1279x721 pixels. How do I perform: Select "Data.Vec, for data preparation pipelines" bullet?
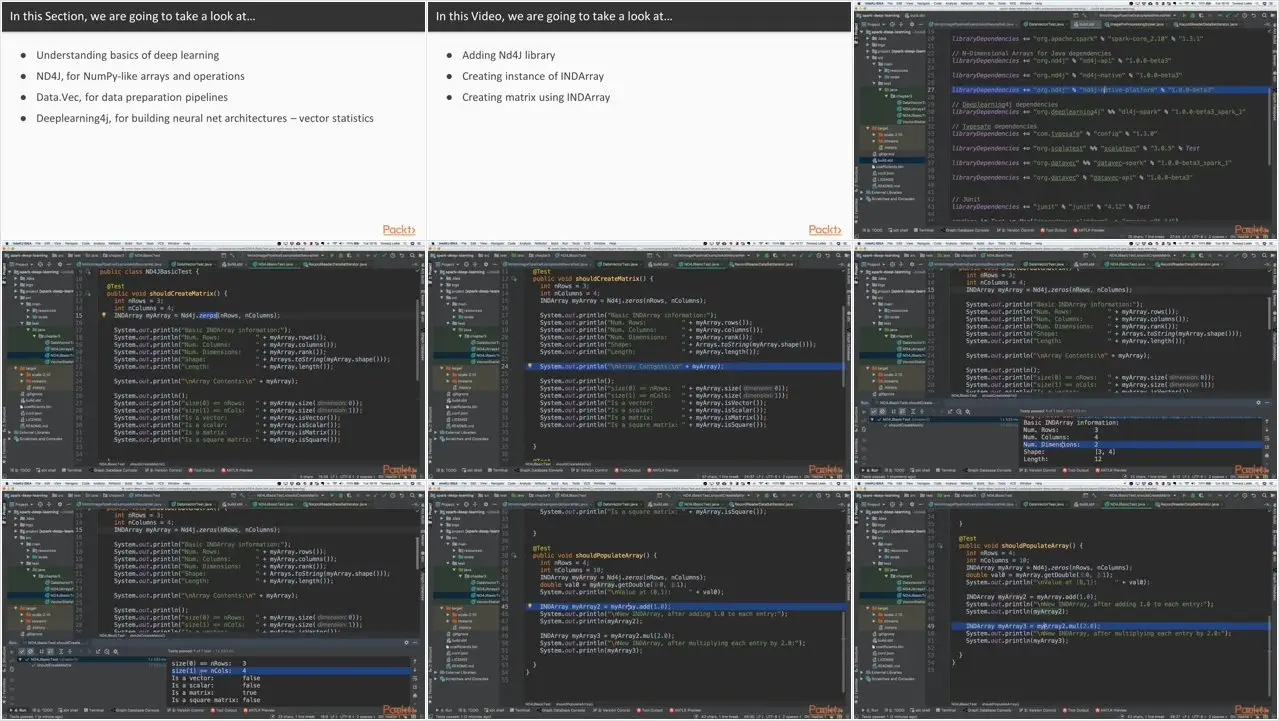click(x=132, y=97)
